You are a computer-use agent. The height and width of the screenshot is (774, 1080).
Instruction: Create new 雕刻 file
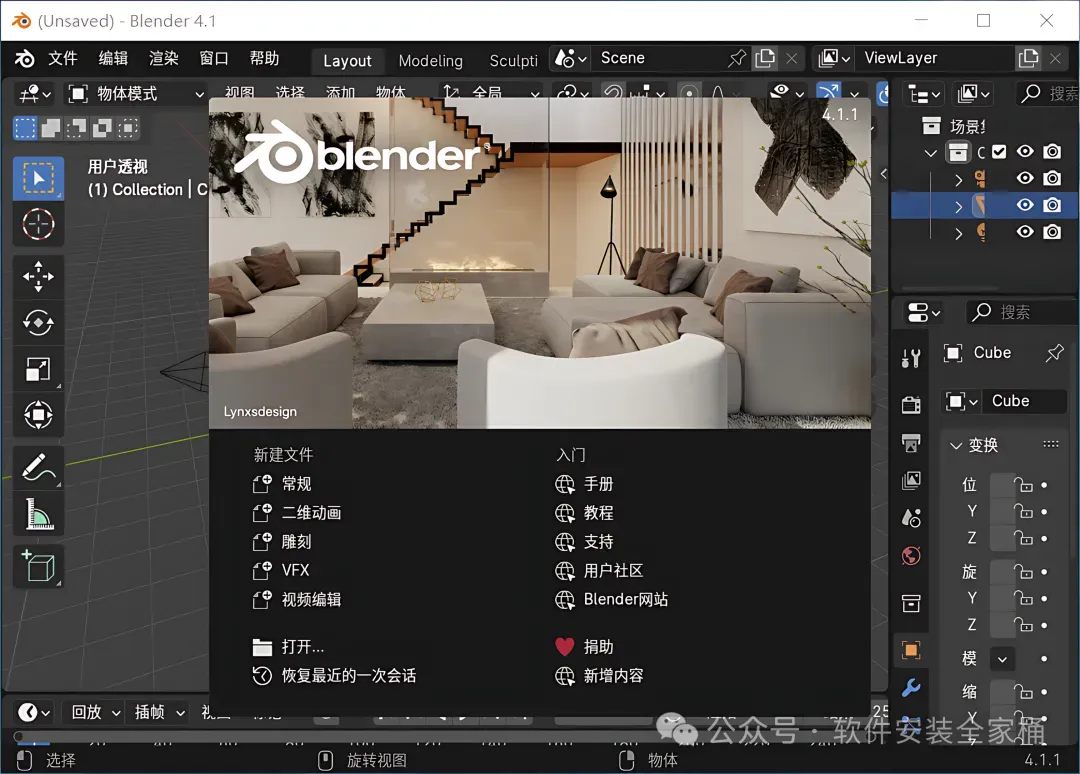tap(282, 542)
